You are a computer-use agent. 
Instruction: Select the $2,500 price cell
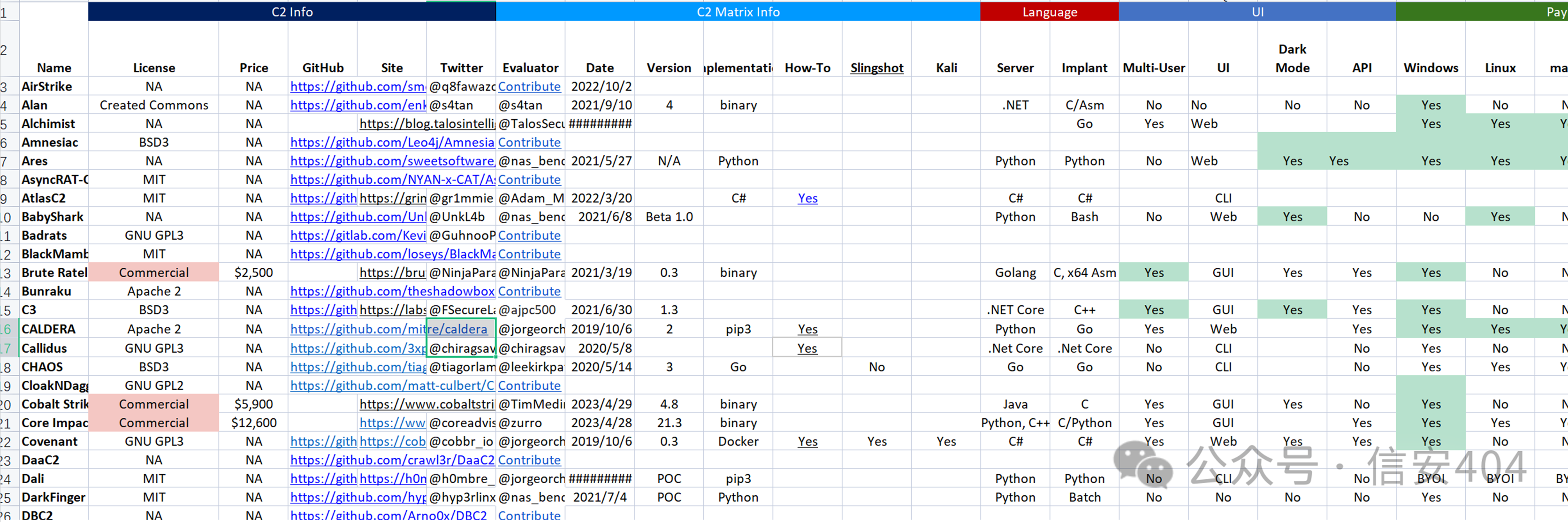[253, 273]
